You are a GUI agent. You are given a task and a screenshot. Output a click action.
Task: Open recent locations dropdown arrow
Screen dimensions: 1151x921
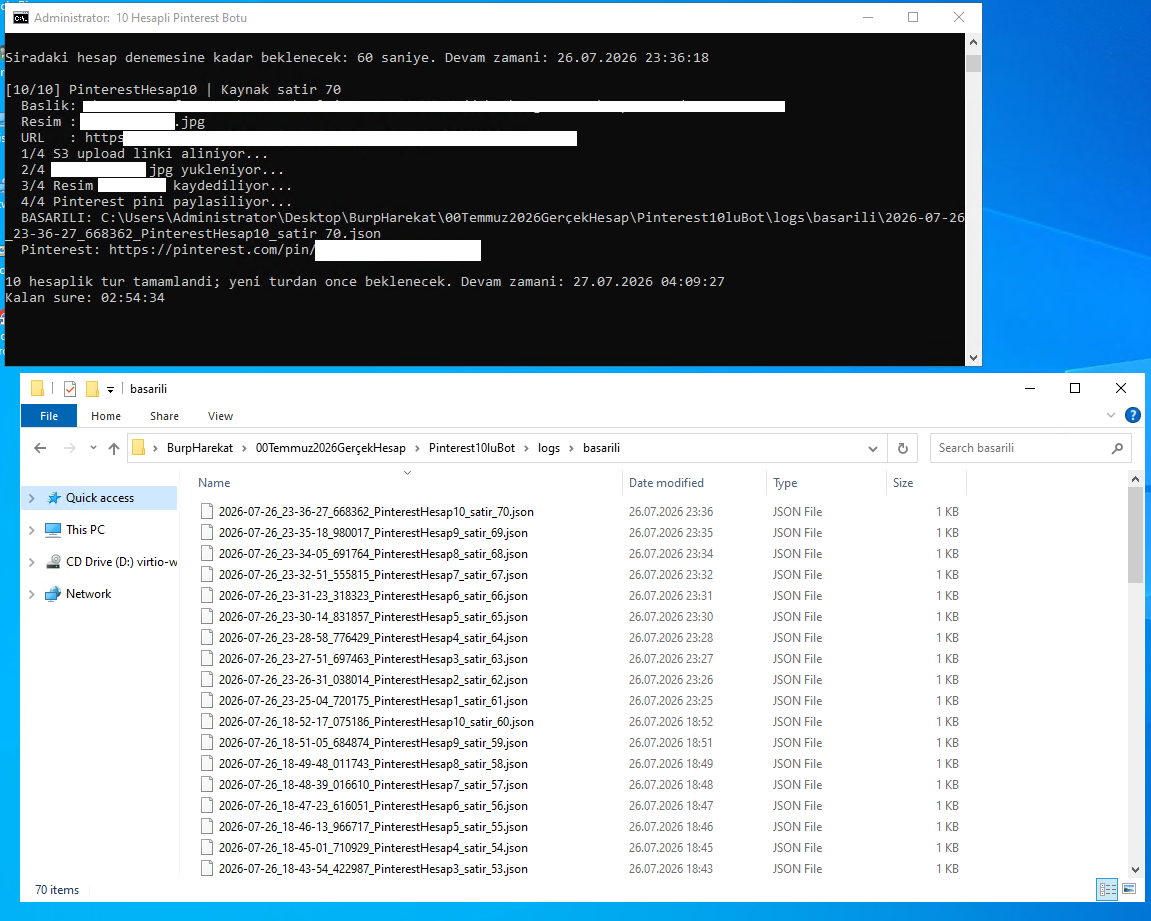(x=93, y=448)
